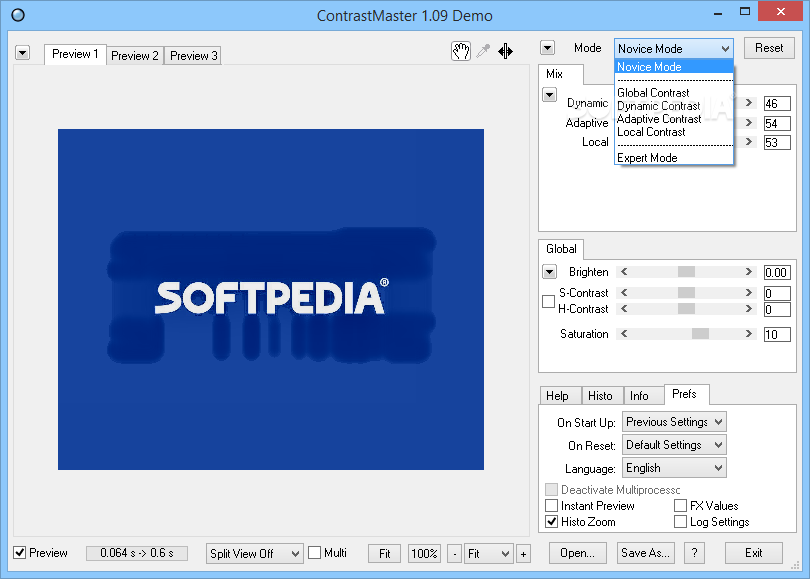This screenshot has width=810, height=579.
Task: Choose Expert Mode option
Action: pyautogui.click(x=674, y=158)
